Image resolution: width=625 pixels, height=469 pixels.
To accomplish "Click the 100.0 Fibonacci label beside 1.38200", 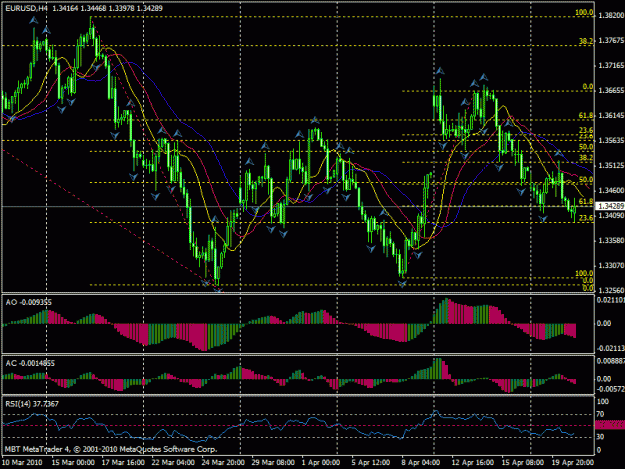I will point(584,12).
